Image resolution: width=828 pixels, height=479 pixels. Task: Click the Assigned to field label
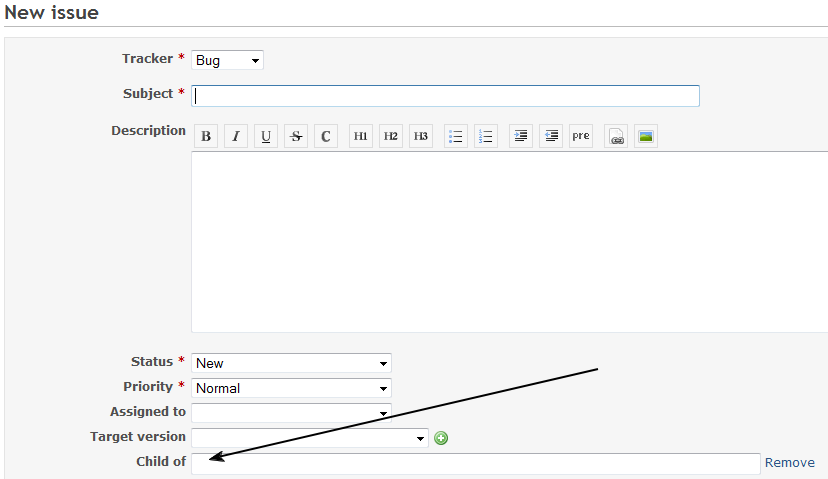tap(148, 411)
